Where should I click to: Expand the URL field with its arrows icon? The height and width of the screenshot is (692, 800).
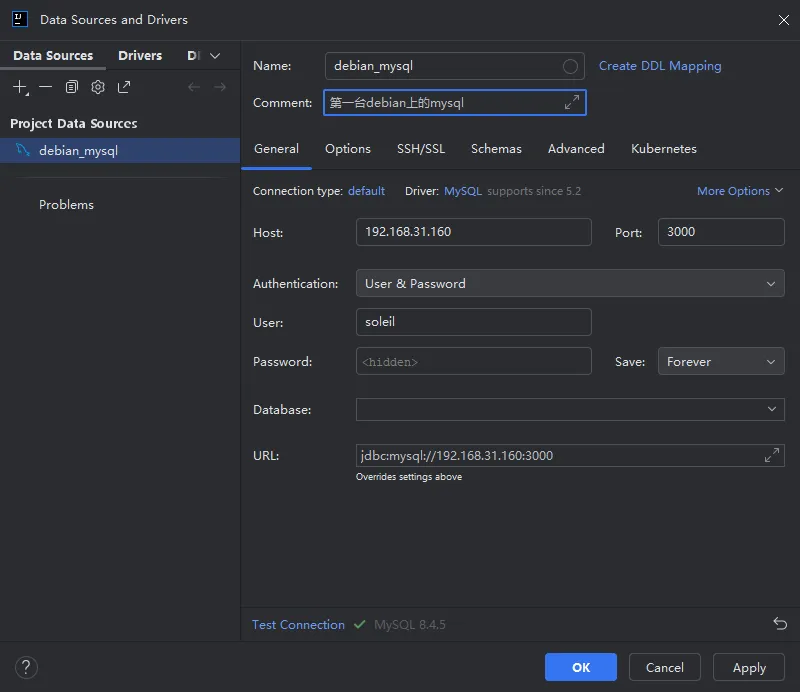click(x=771, y=456)
